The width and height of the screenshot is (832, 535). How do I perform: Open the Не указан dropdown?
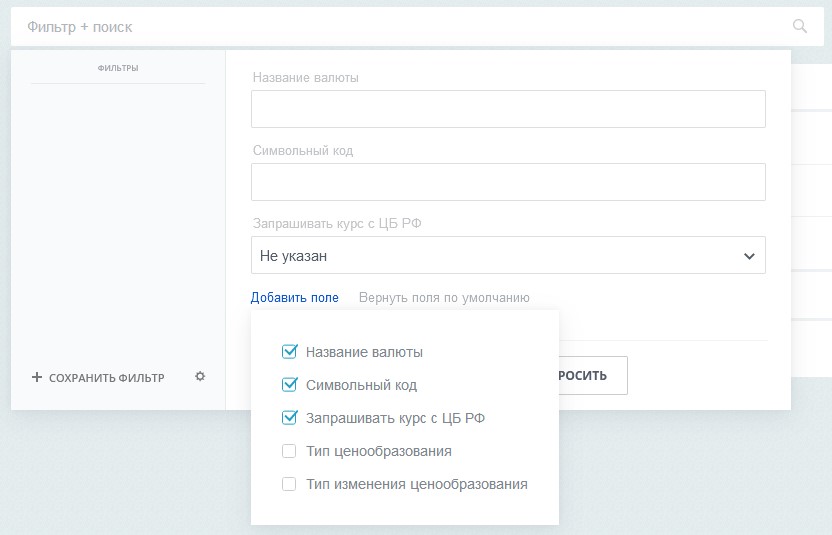[x=508, y=255]
